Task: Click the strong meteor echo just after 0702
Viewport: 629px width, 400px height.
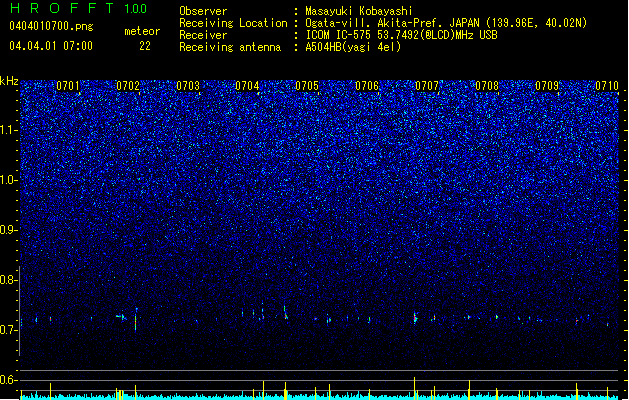Action: pyautogui.click(x=136, y=320)
